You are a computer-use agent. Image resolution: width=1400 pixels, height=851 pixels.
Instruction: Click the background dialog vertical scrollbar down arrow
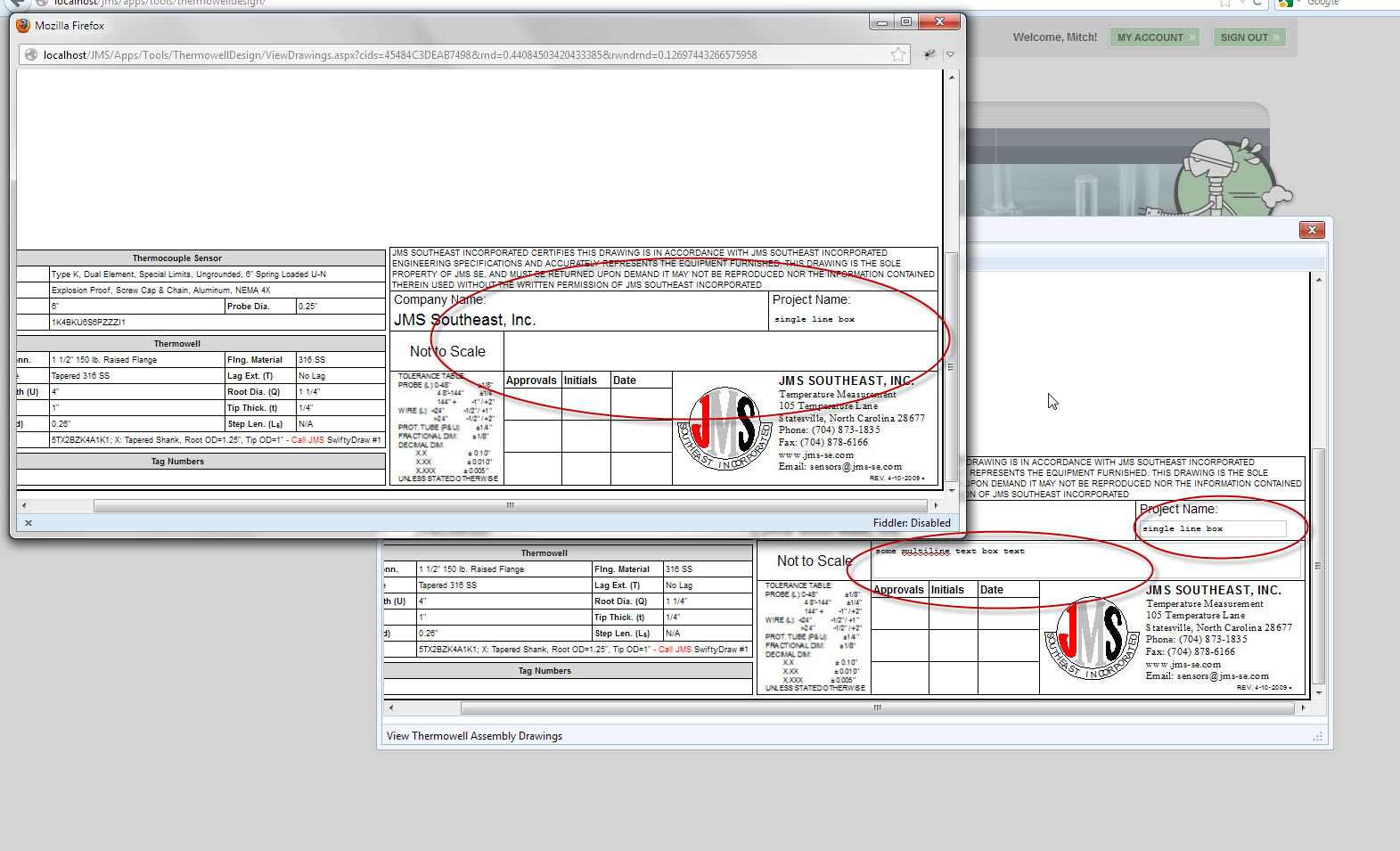pyautogui.click(x=1319, y=692)
